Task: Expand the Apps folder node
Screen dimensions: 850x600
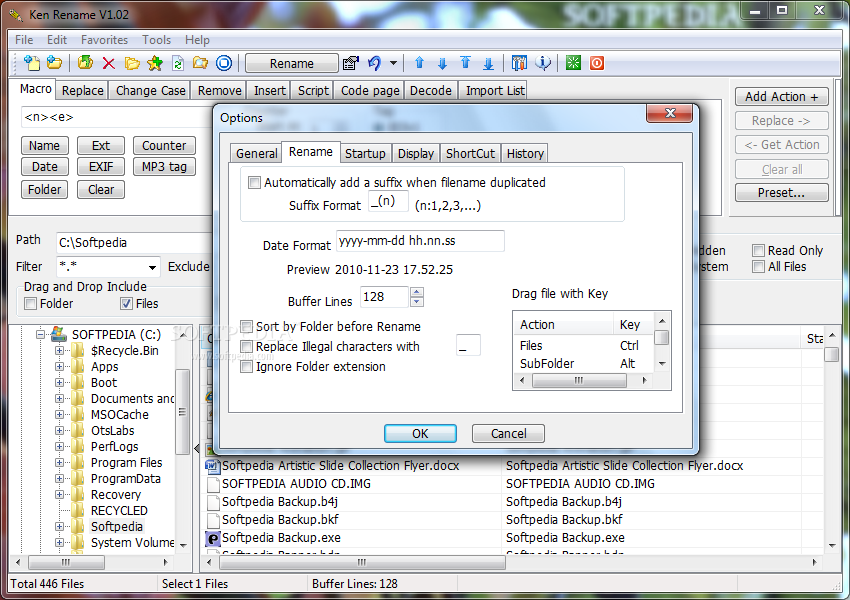Action: click(x=59, y=367)
